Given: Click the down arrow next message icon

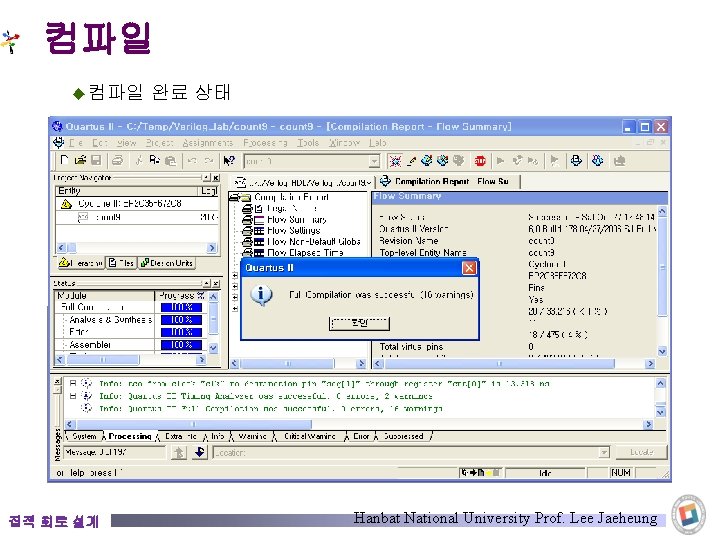Looking at the screenshot, I should [x=199, y=453].
